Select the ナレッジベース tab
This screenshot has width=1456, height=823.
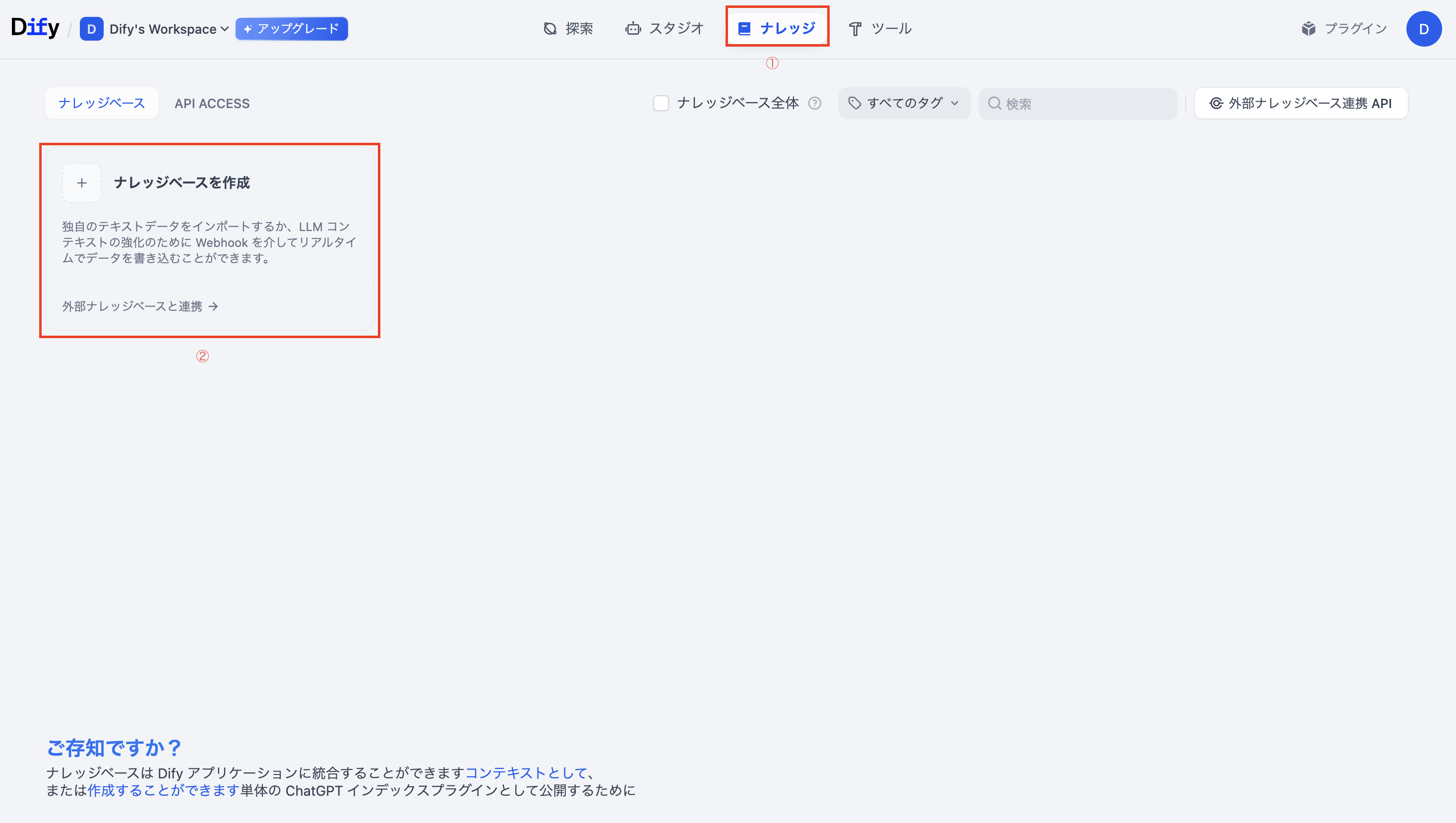102,104
